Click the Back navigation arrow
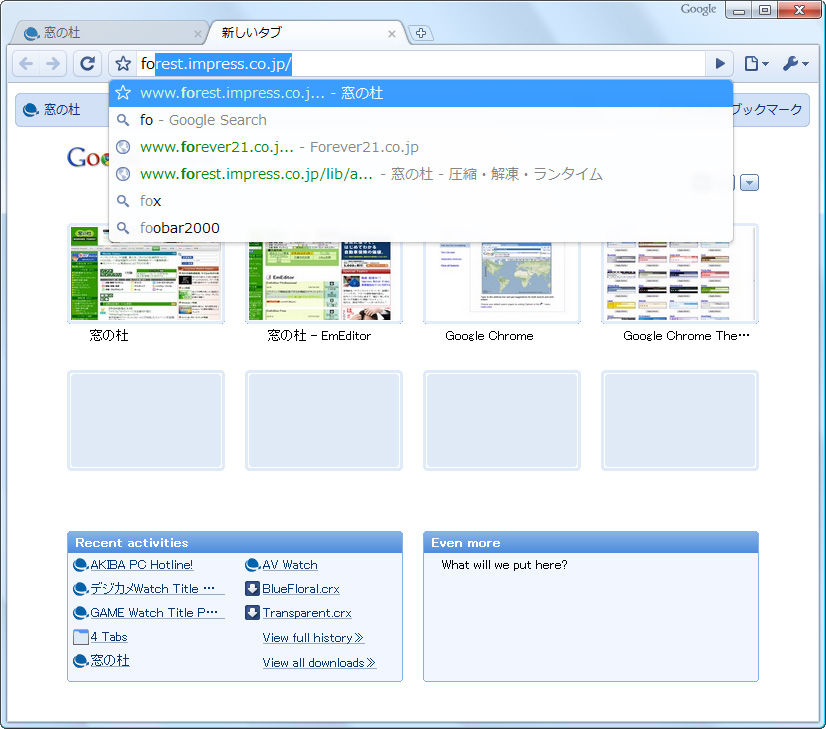 pos(26,63)
